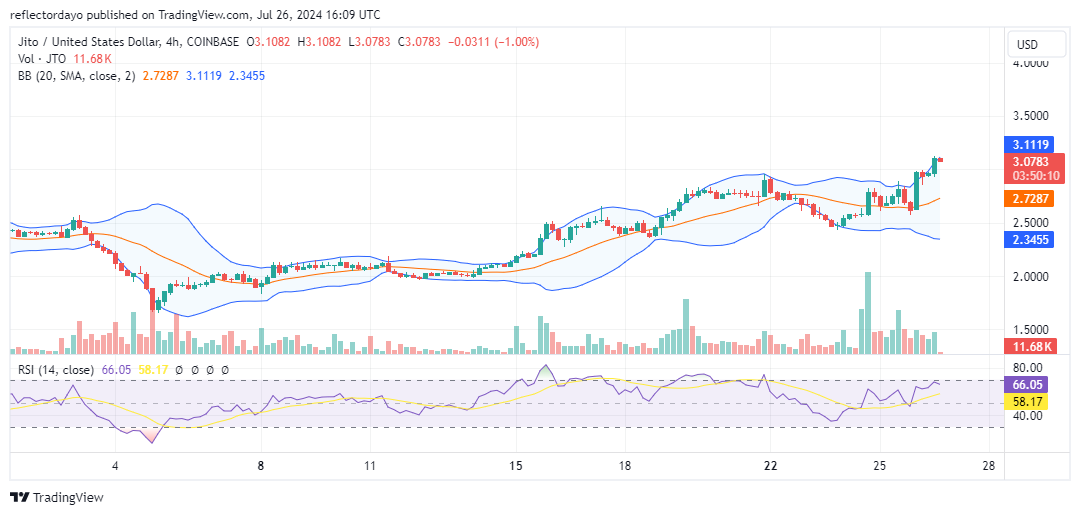Click date 28 on the time axis
The image size is (1080, 515).
pos(989,466)
